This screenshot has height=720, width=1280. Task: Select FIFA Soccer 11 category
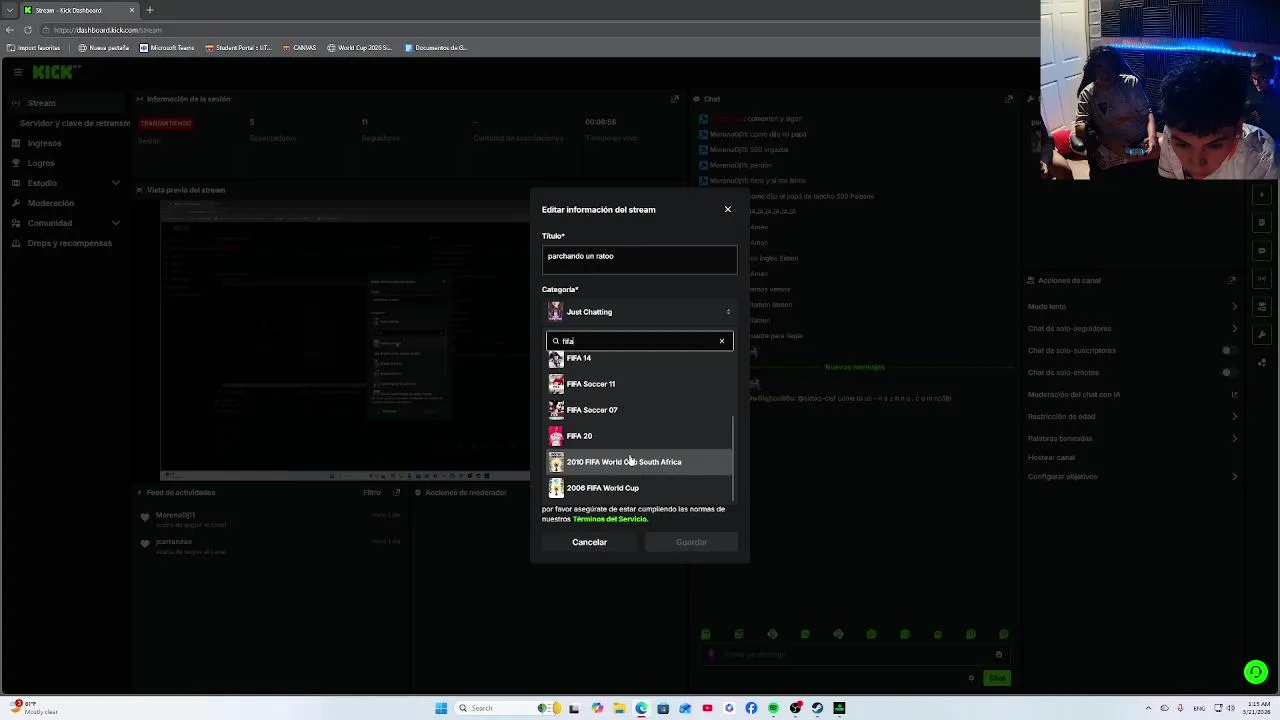(640, 384)
